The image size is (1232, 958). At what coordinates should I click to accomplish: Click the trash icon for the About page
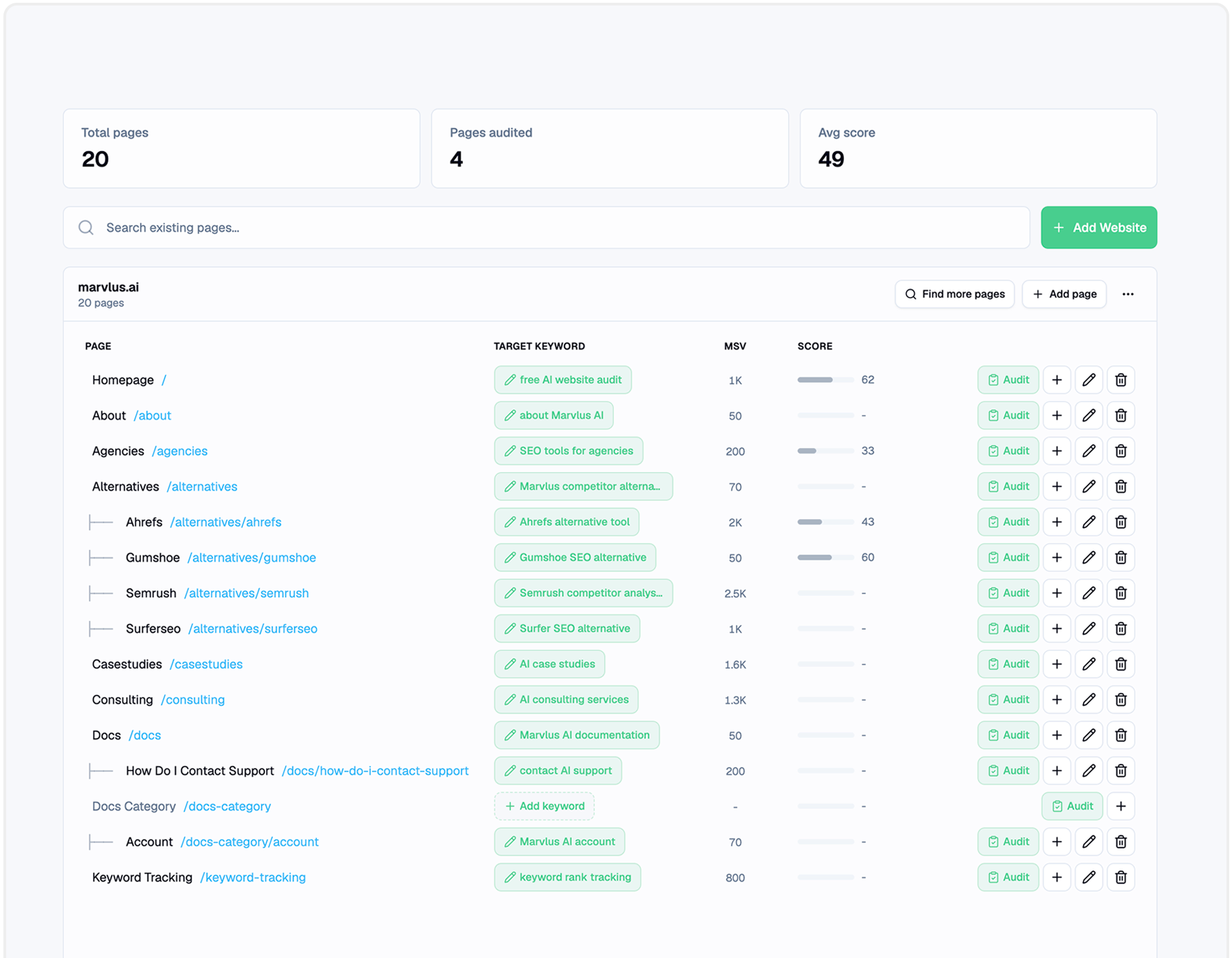[x=1121, y=415]
